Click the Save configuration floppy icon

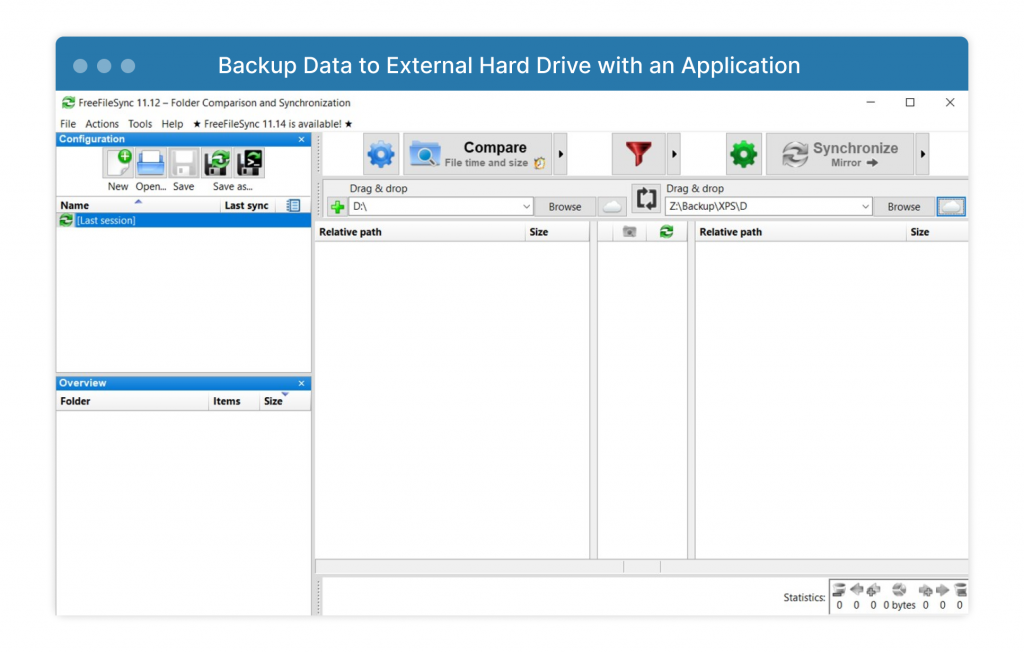pyautogui.click(x=184, y=163)
